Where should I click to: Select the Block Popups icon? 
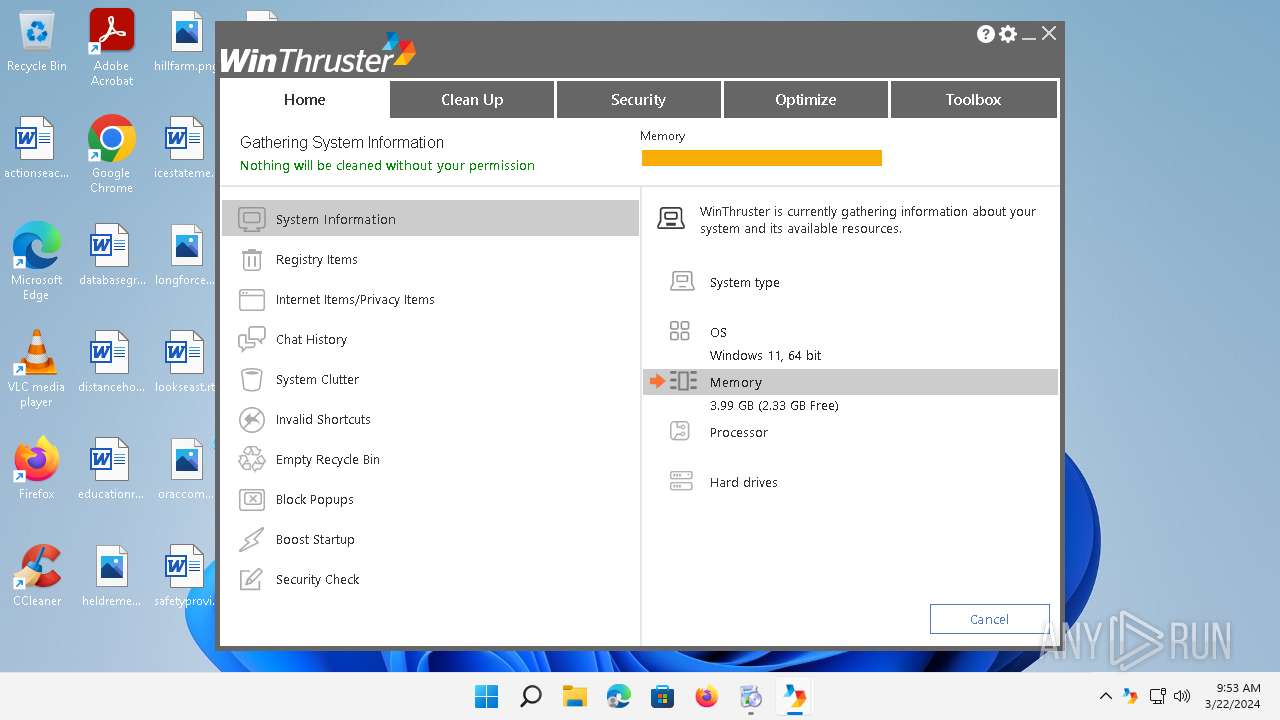coord(252,499)
